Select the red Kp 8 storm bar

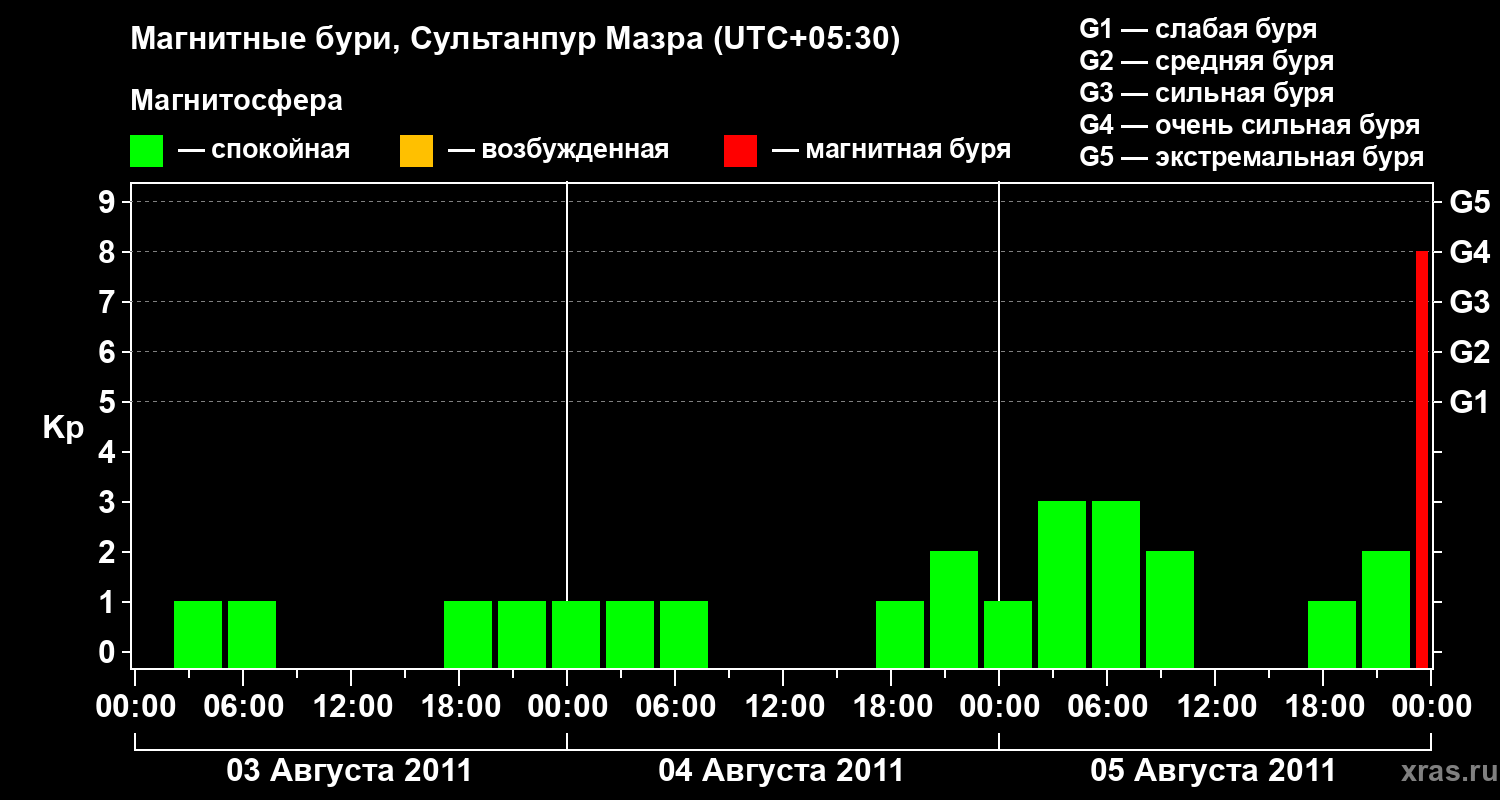[x=1422, y=460]
